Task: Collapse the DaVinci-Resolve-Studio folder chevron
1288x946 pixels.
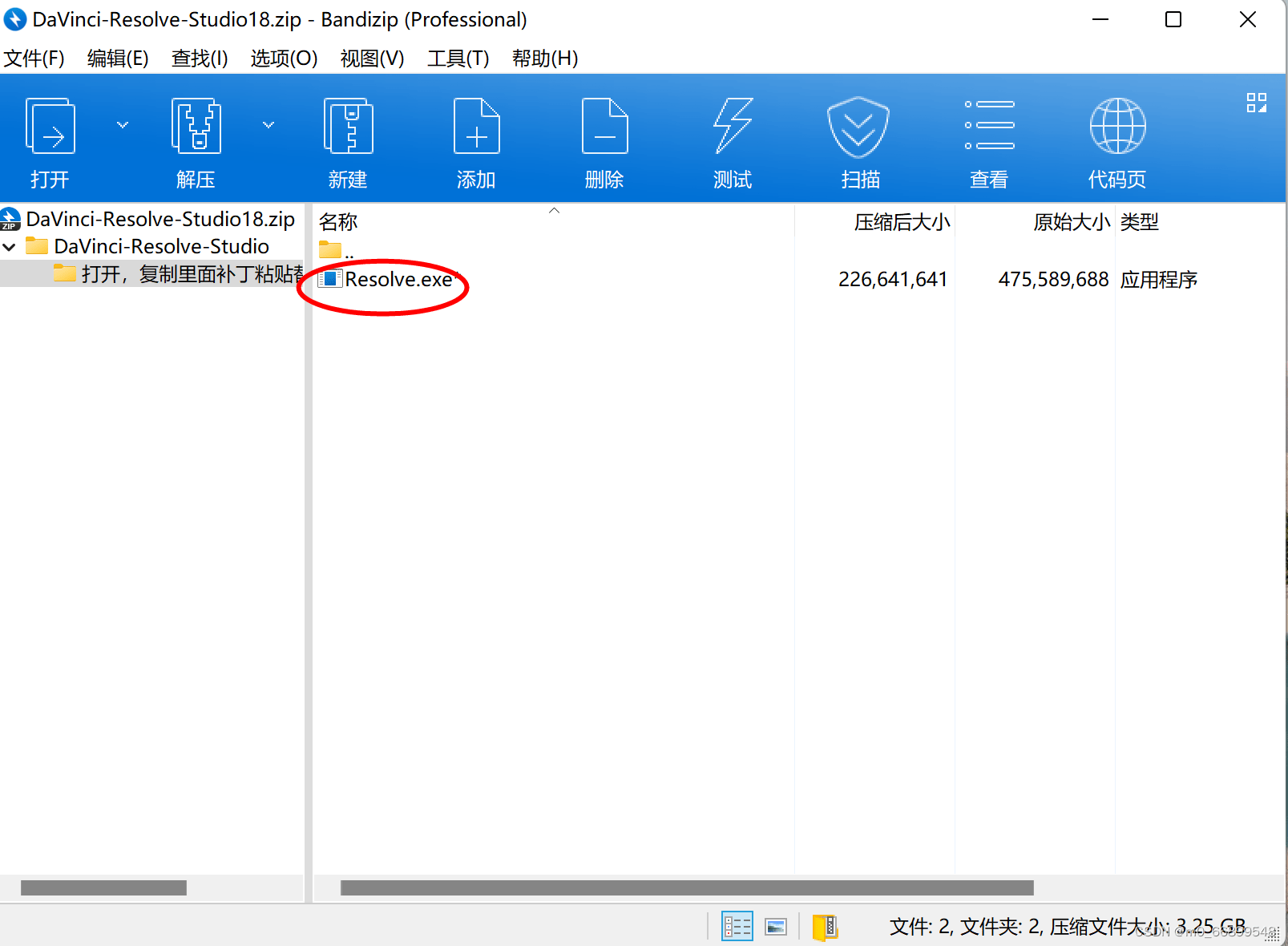Action: click(10, 247)
